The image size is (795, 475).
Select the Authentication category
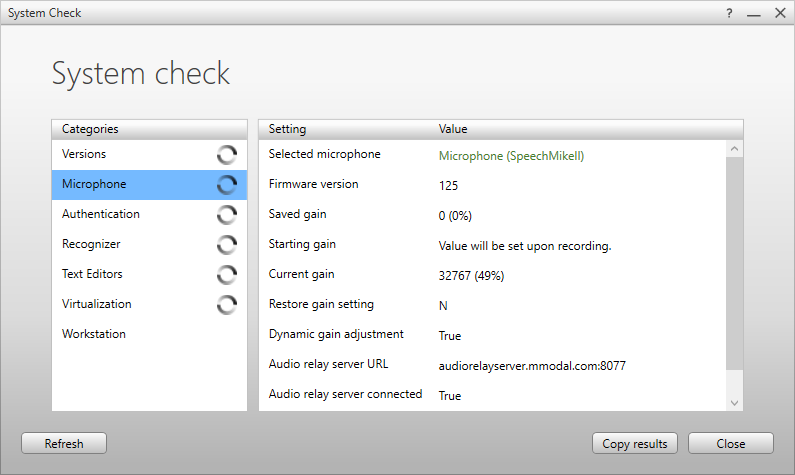(100, 214)
